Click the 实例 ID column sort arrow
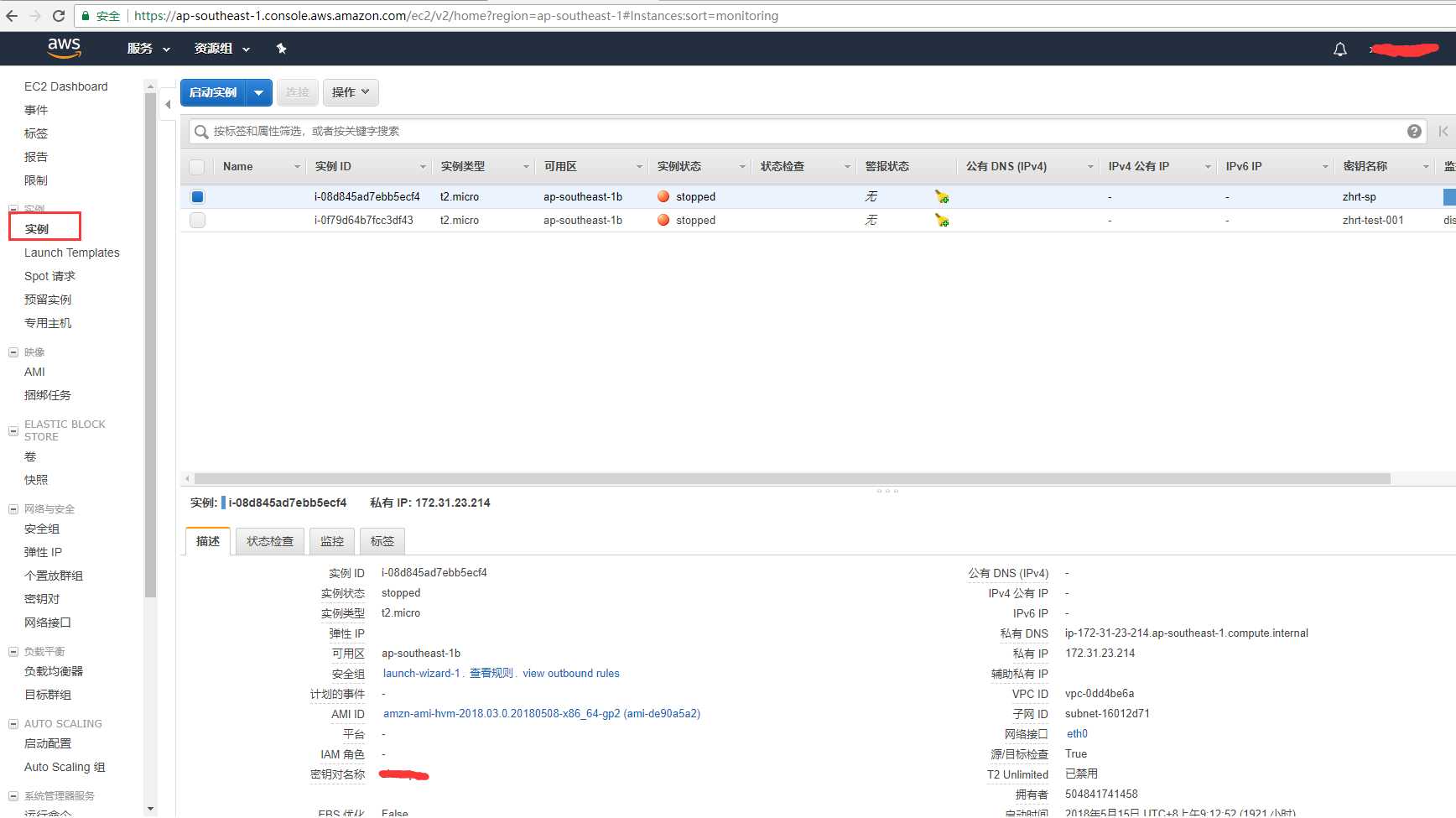1456x818 pixels. tap(424, 167)
